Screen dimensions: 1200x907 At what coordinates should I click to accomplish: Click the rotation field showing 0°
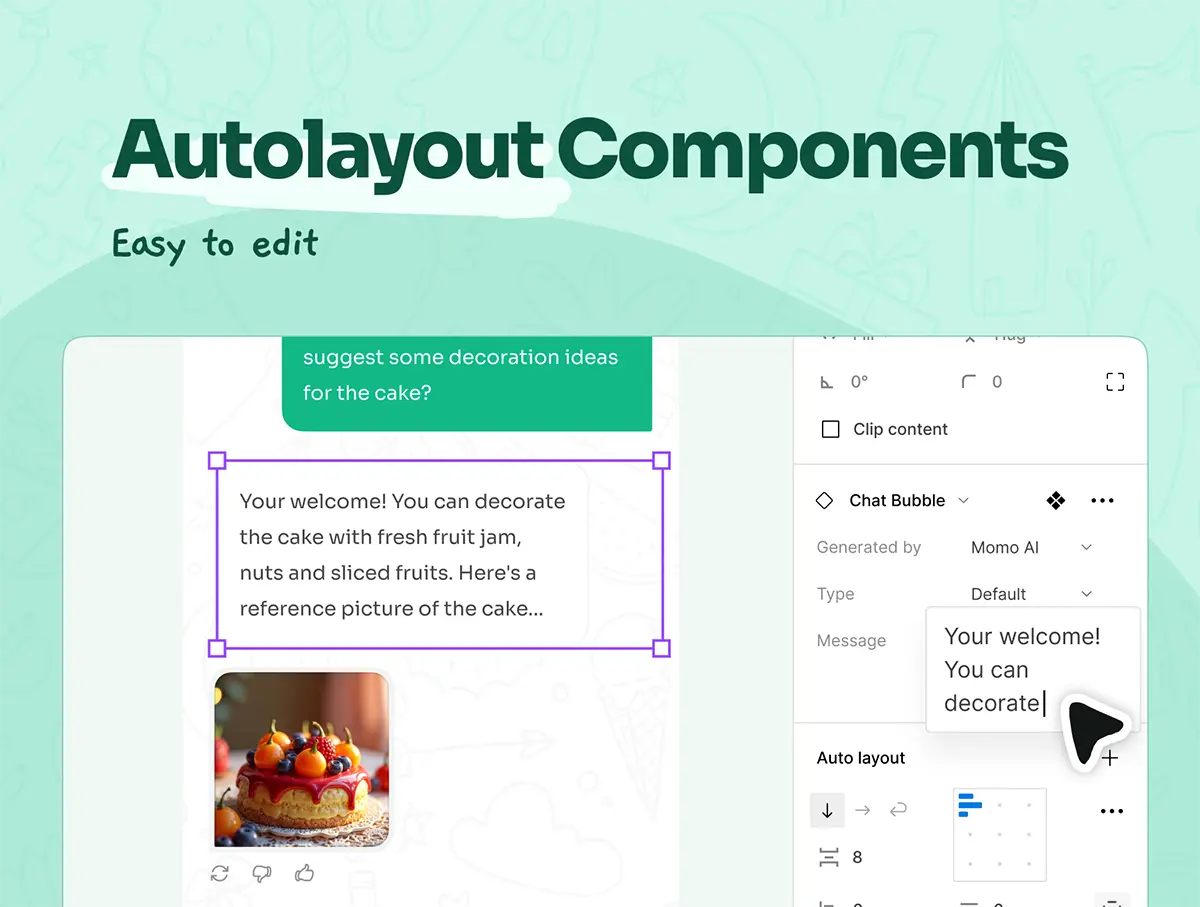pyautogui.click(x=858, y=382)
